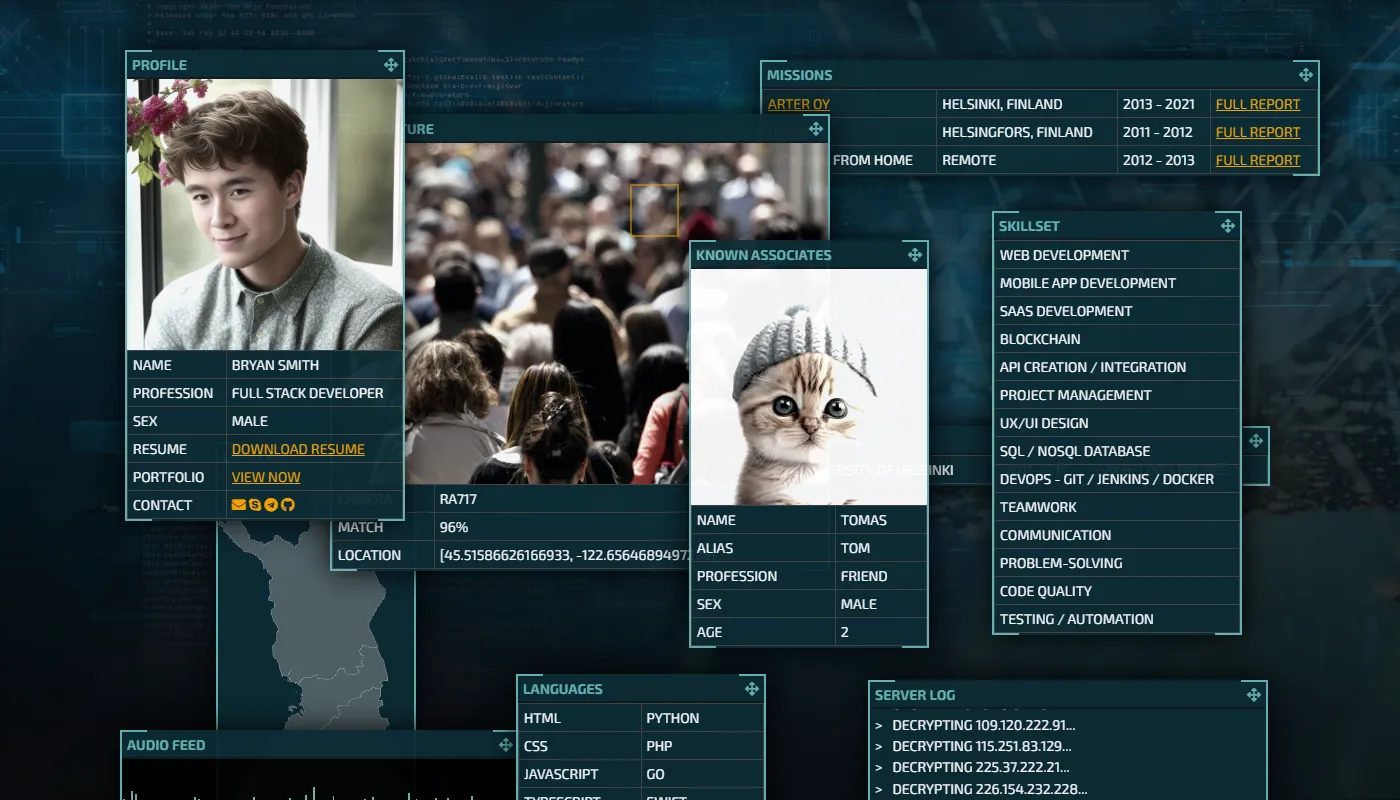Click the Teamwork skill row
This screenshot has width=1400, height=800.
[1117, 507]
